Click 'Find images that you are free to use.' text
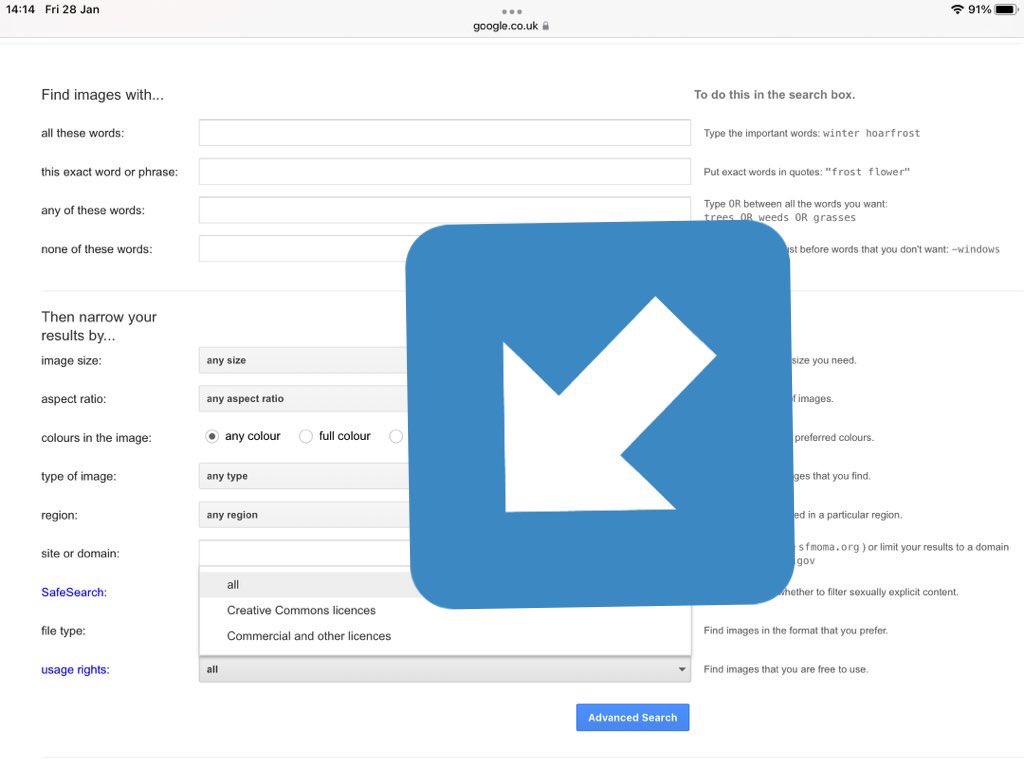Screen dimensions: 1024x768 pos(786,669)
